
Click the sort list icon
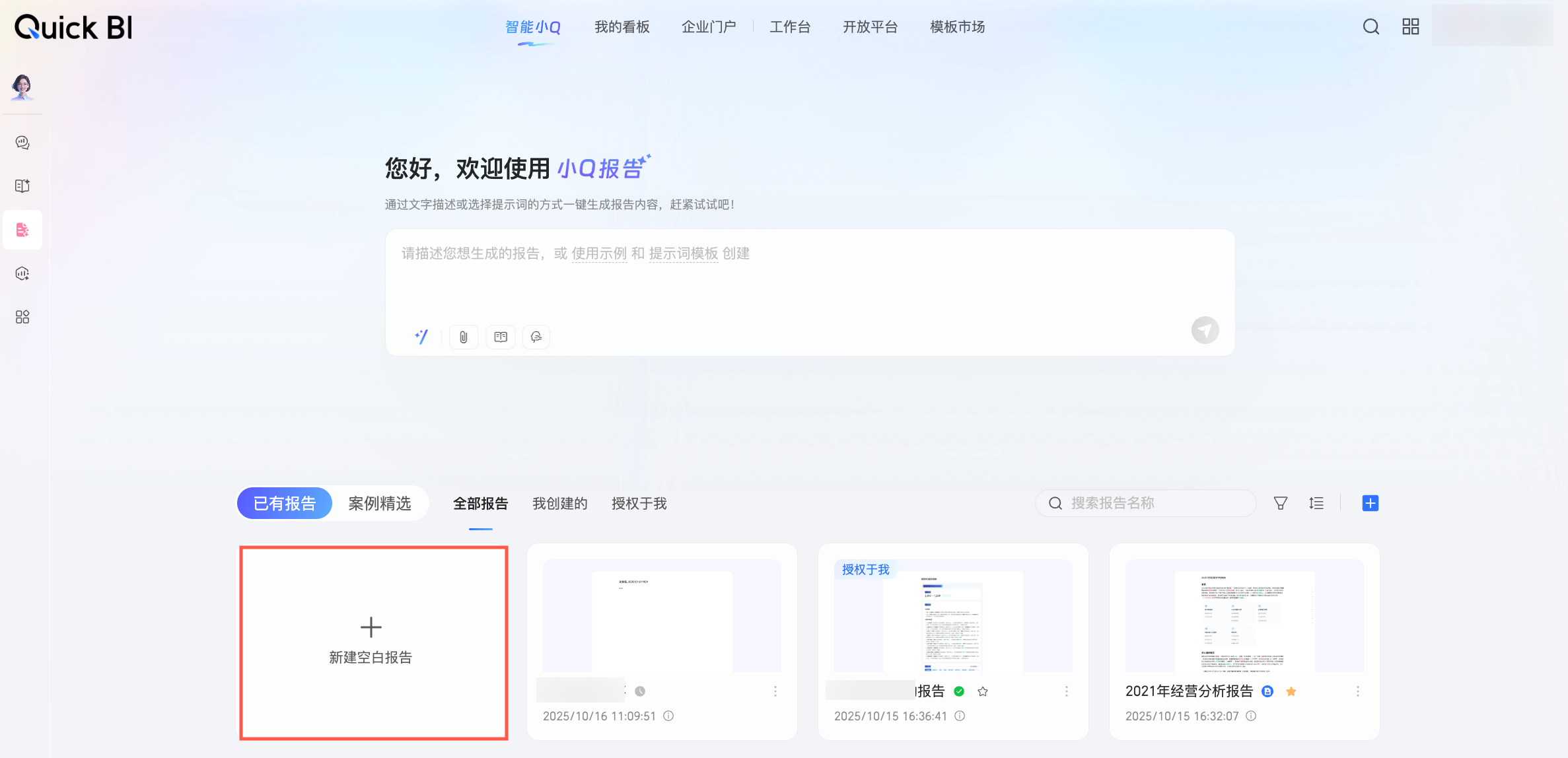1316,503
